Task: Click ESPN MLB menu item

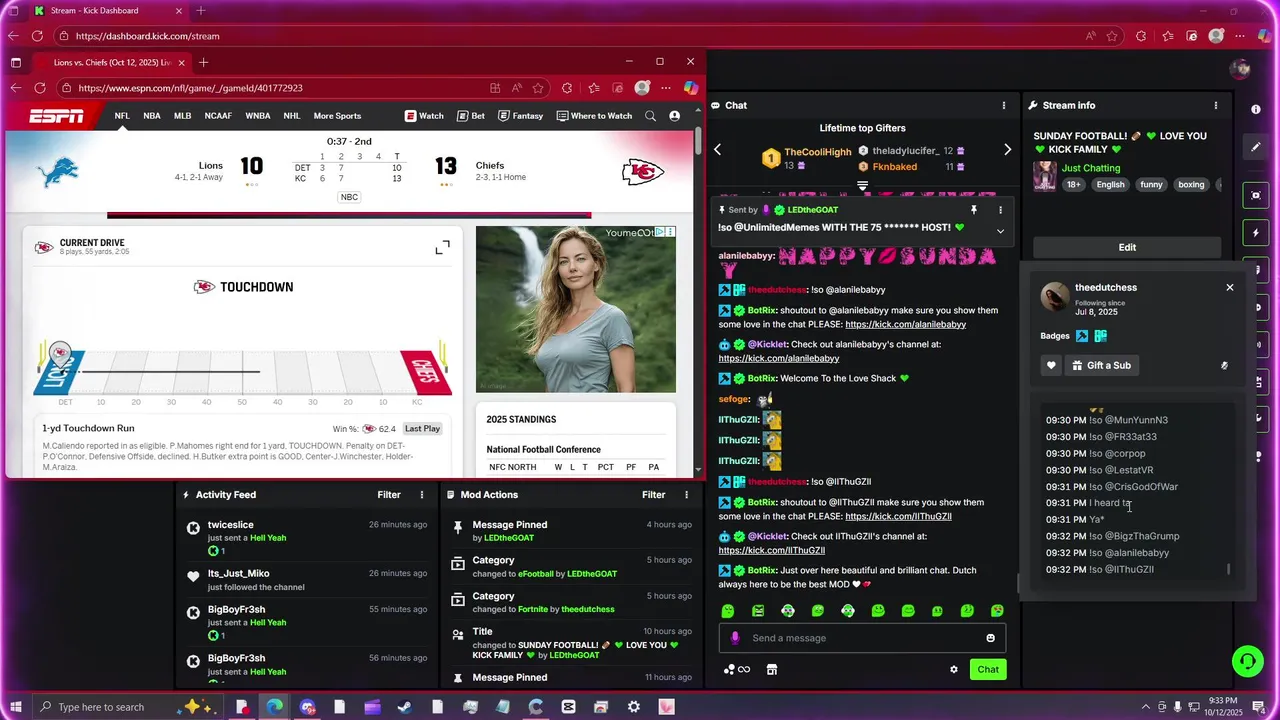Action: tap(183, 116)
